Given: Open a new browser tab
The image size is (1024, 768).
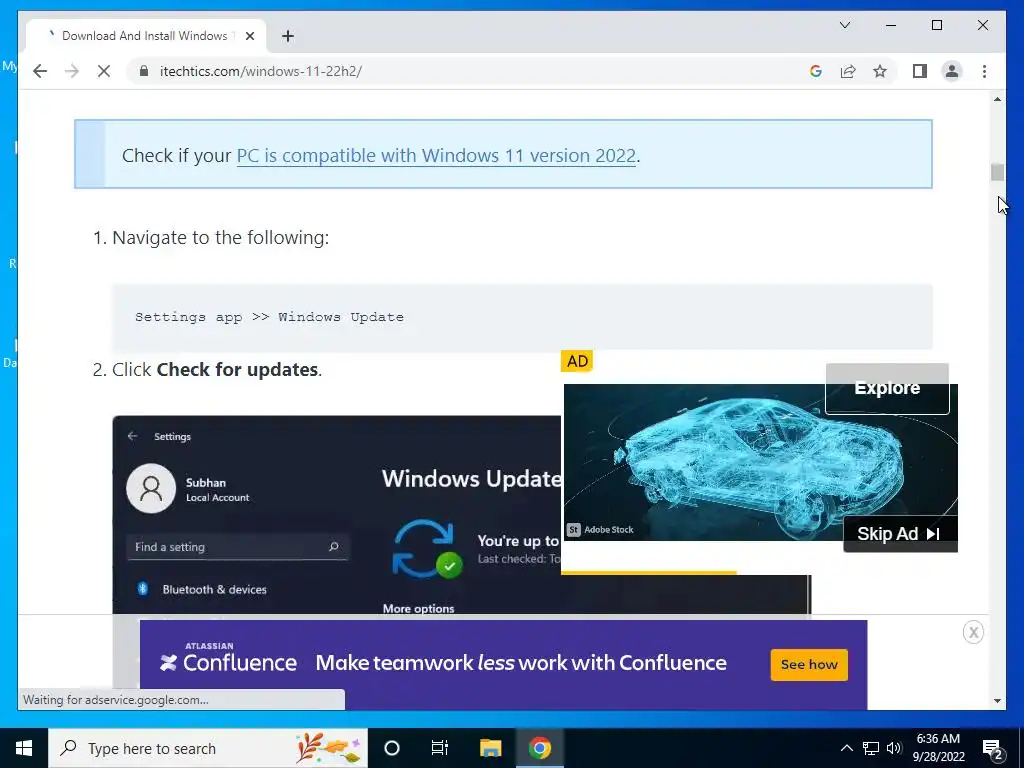Looking at the screenshot, I should click(x=287, y=36).
